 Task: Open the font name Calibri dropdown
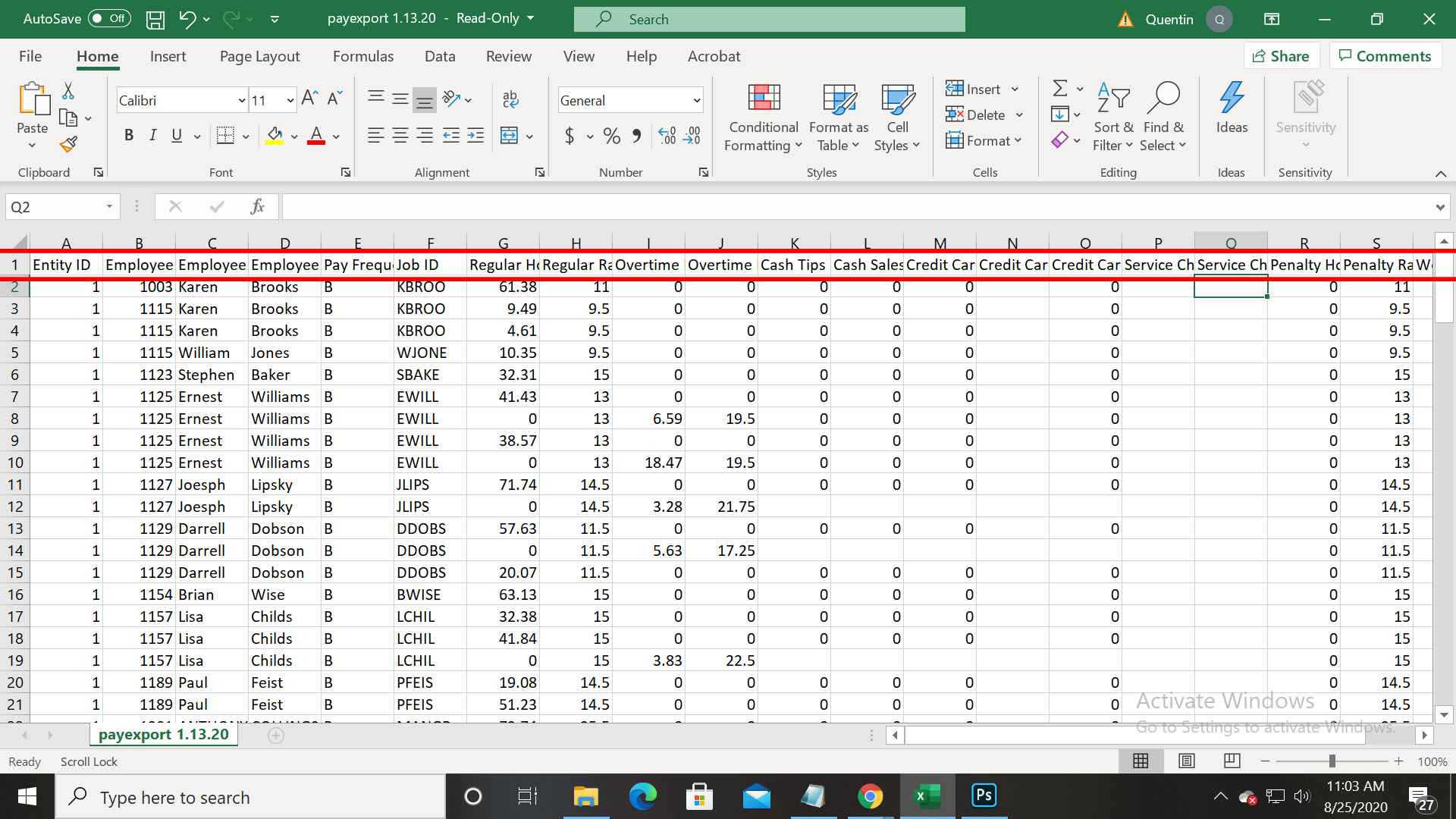pos(242,101)
